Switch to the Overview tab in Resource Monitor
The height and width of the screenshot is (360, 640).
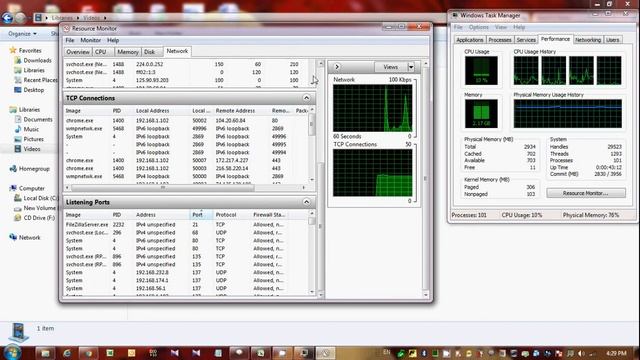pyautogui.click(x=78, y=52)
